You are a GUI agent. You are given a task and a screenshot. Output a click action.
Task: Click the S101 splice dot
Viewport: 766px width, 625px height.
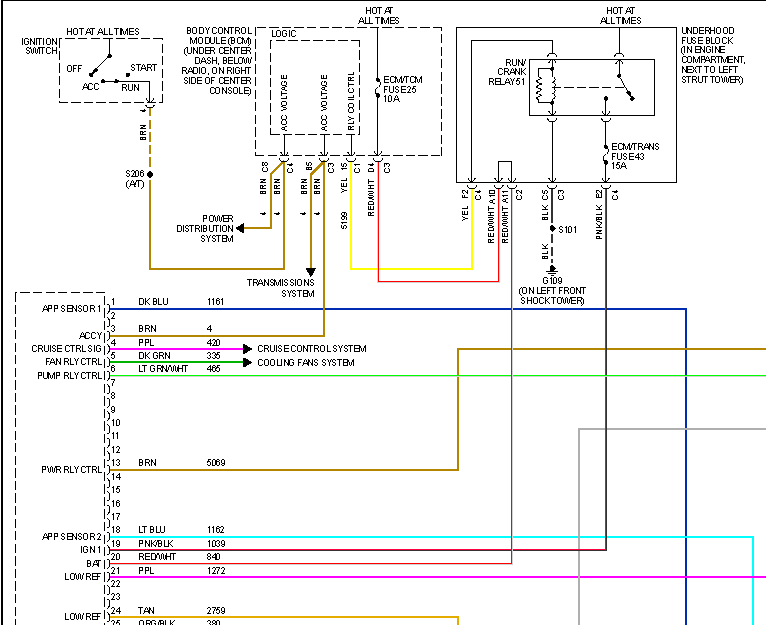(551, 229)
